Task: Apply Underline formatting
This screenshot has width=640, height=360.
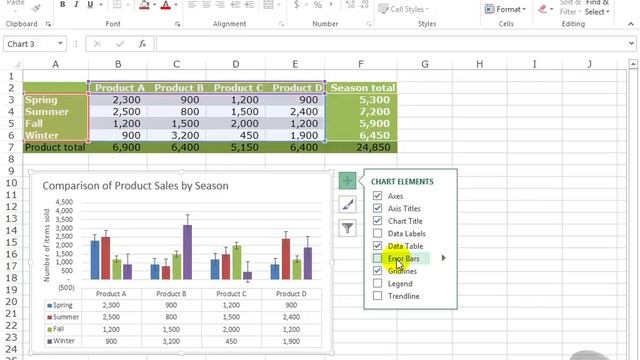Action: [90, 4]
